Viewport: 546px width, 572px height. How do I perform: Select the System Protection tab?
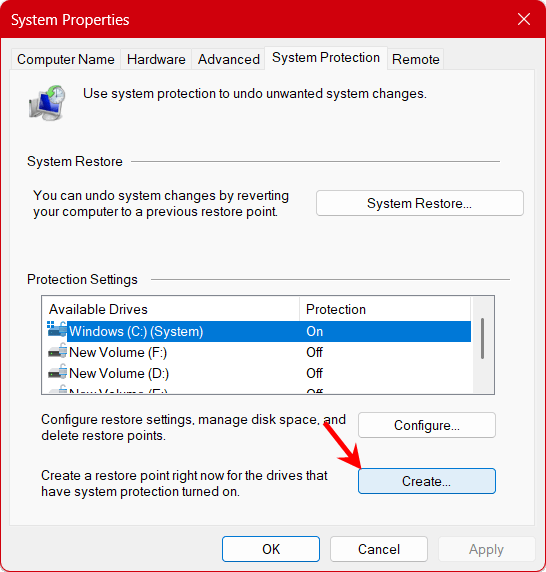tap(326, 58)
